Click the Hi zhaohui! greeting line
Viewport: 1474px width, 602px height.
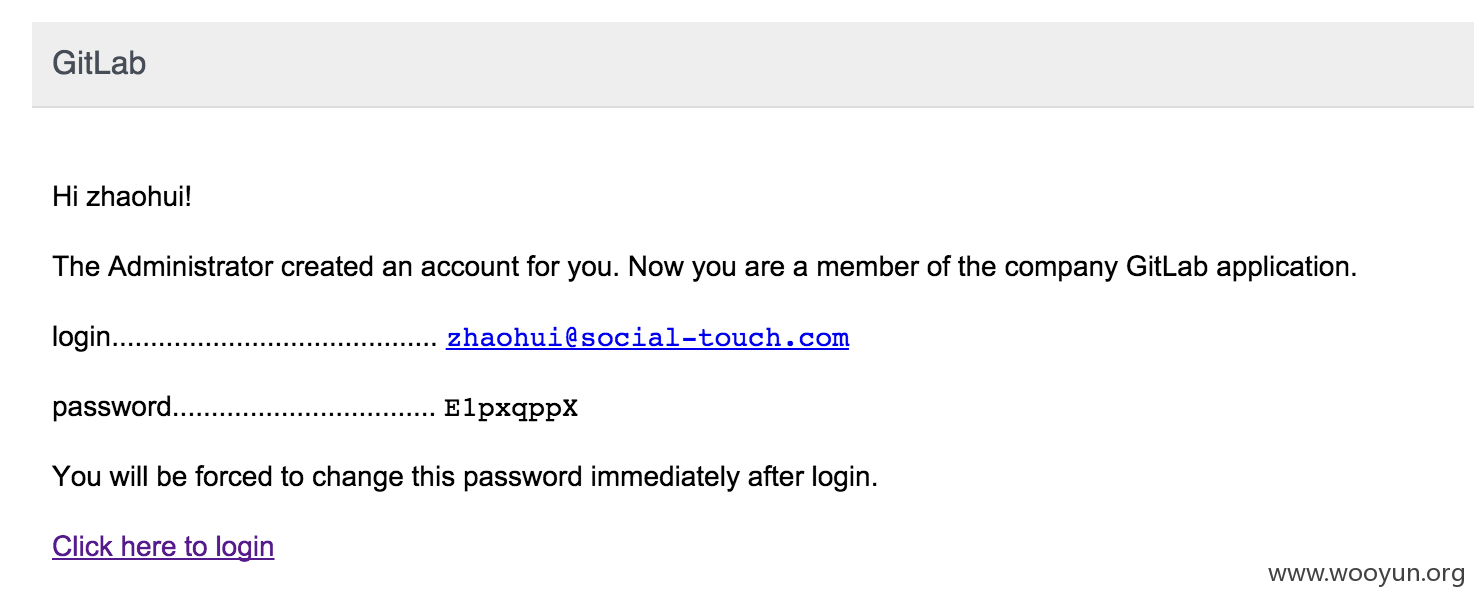pyautogui.click(x=121, y=197)
